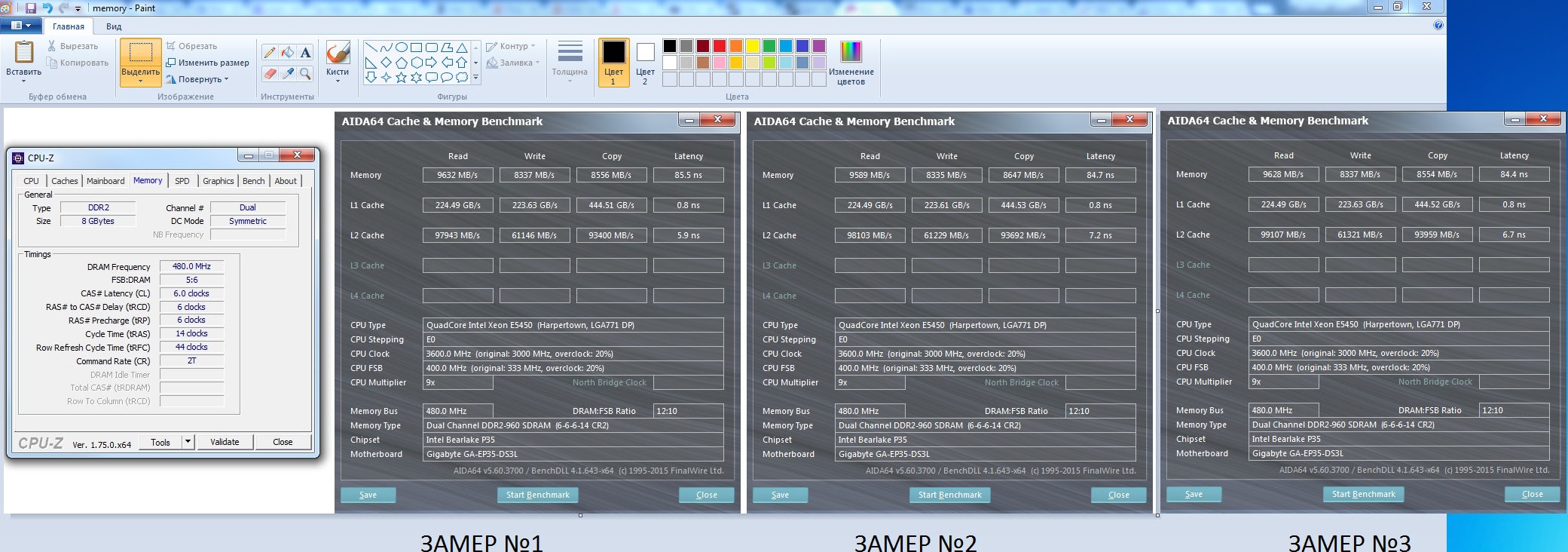
Task: Click Close in the ЗАМЕР №3 AIDA64 window
Action: 1533,494
